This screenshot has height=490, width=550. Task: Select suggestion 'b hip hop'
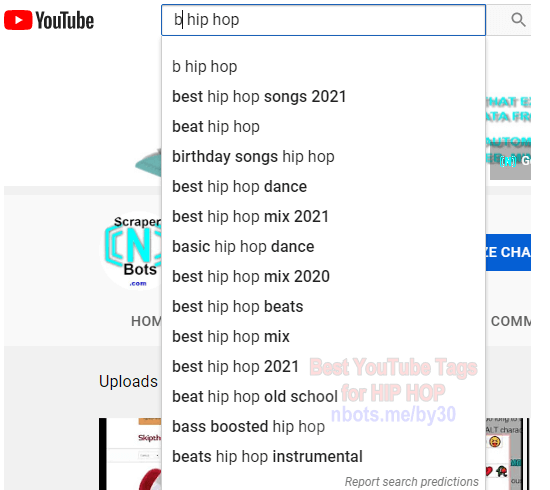pos(323,66)
